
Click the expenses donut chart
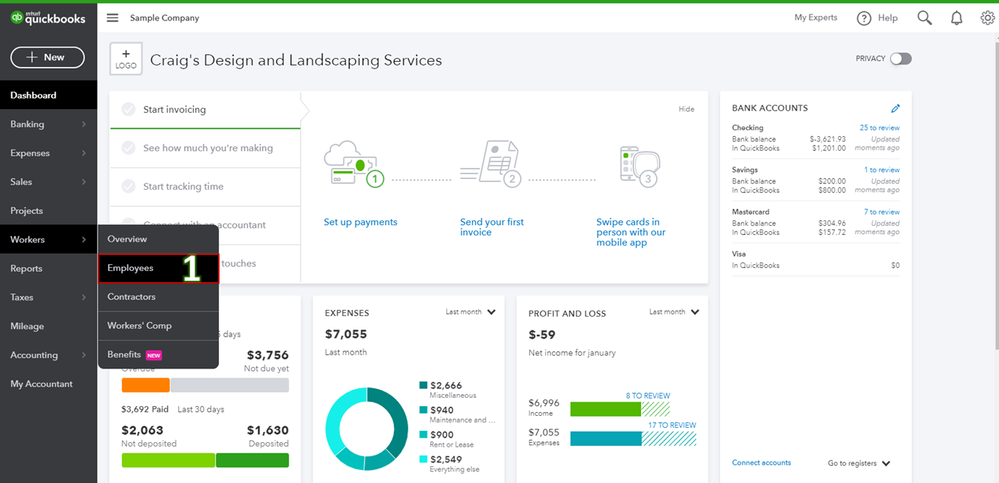[x=366, y=429]
